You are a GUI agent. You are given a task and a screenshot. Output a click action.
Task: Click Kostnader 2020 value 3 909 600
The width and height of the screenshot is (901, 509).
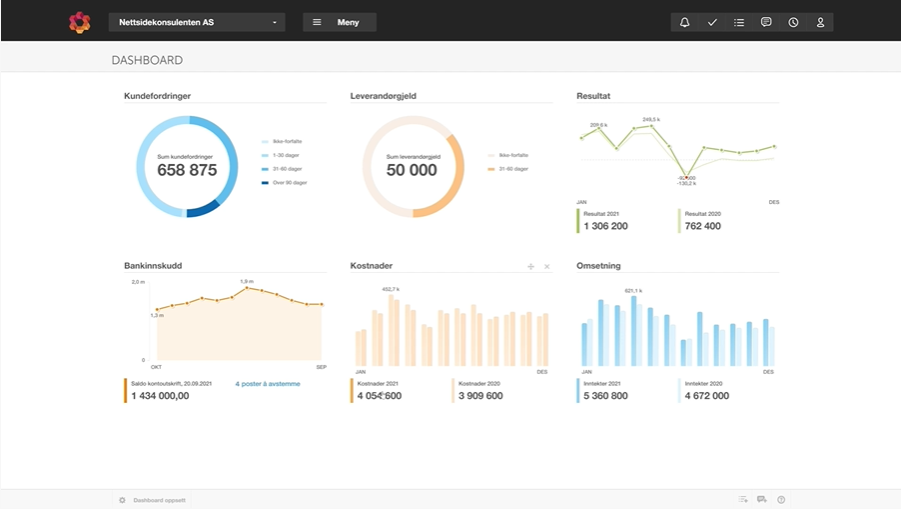480,396
